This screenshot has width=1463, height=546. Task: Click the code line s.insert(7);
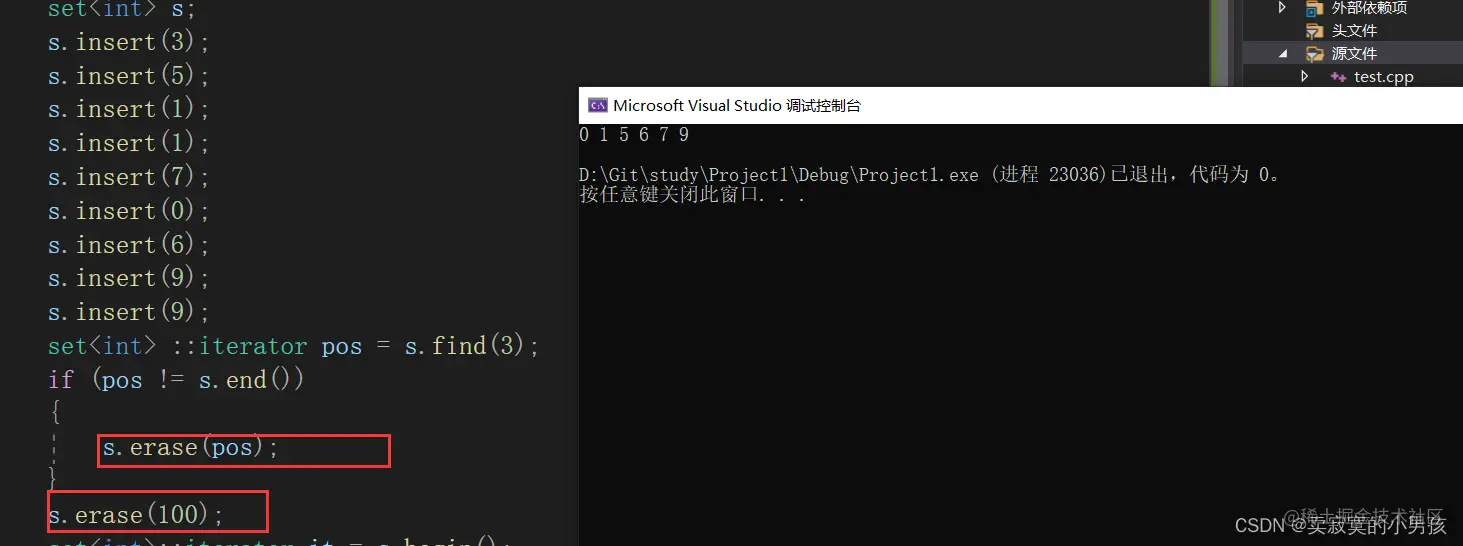pyautogui.click(x=129, y=177)
